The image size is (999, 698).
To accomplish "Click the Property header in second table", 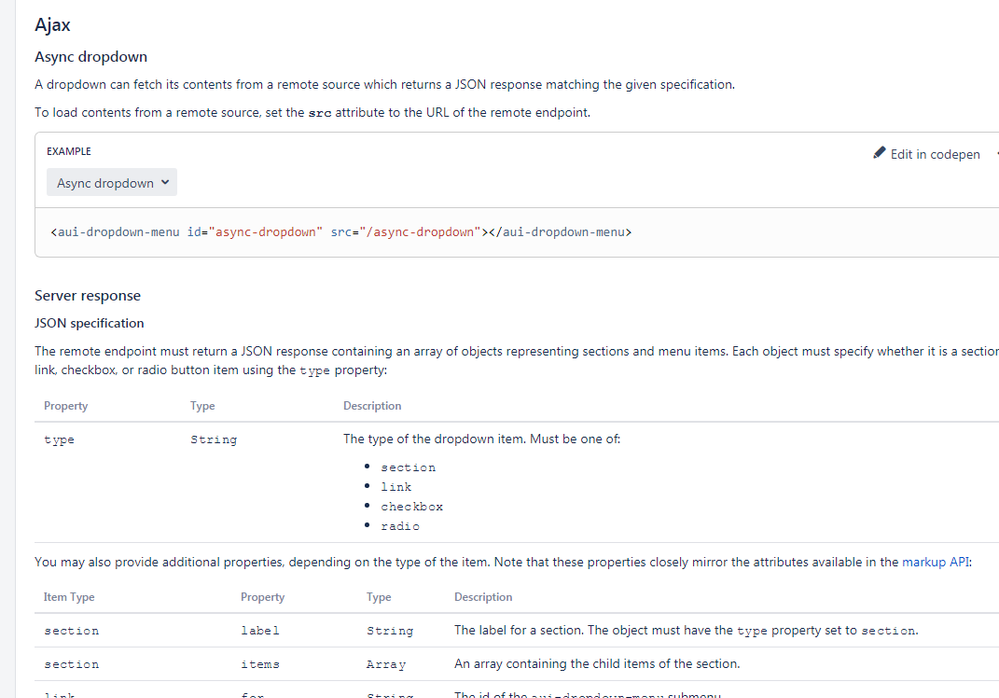I will [x=262, y=597].
